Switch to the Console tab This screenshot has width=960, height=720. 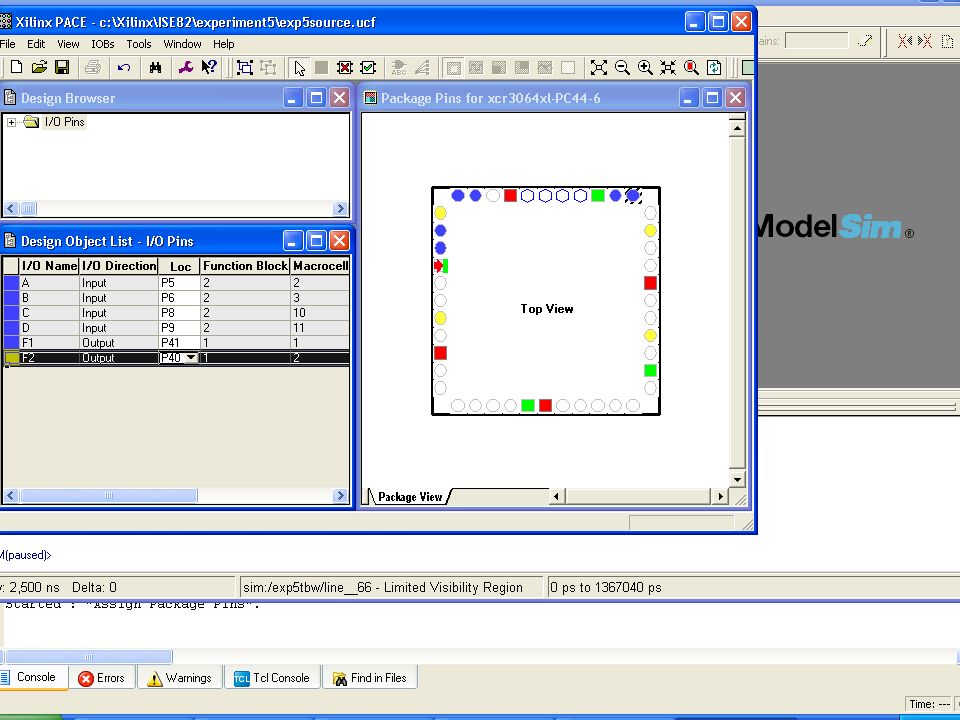click(34, 677)
